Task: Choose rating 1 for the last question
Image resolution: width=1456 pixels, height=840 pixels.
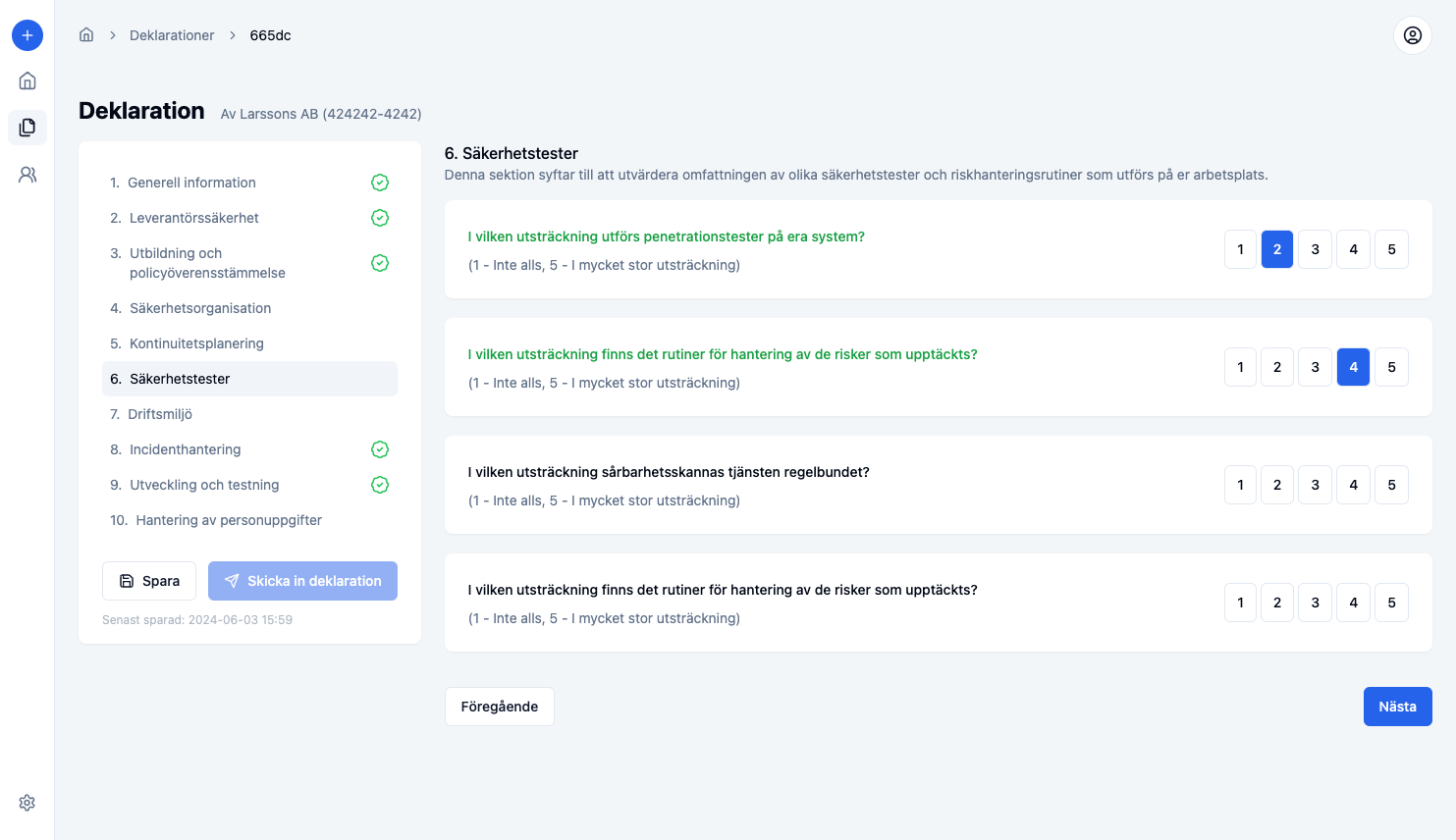Action: coord(1240,603)
